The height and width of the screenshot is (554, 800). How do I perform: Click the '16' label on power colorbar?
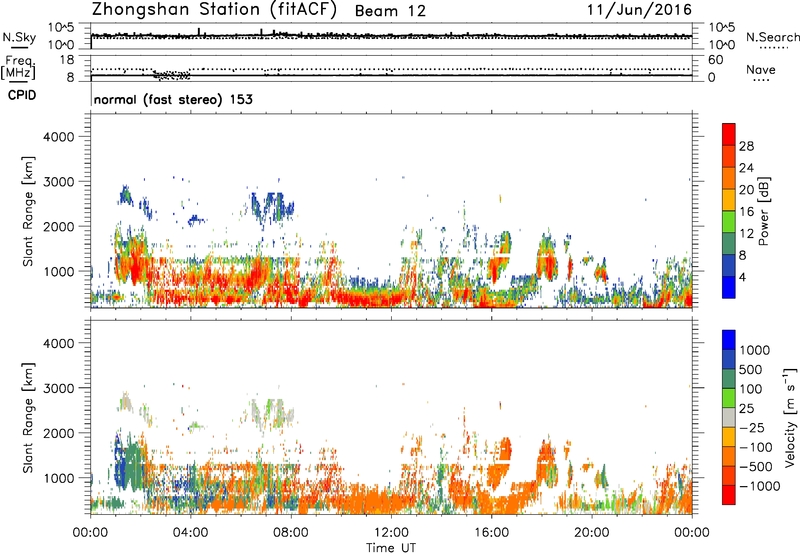[x=746, y=212]
